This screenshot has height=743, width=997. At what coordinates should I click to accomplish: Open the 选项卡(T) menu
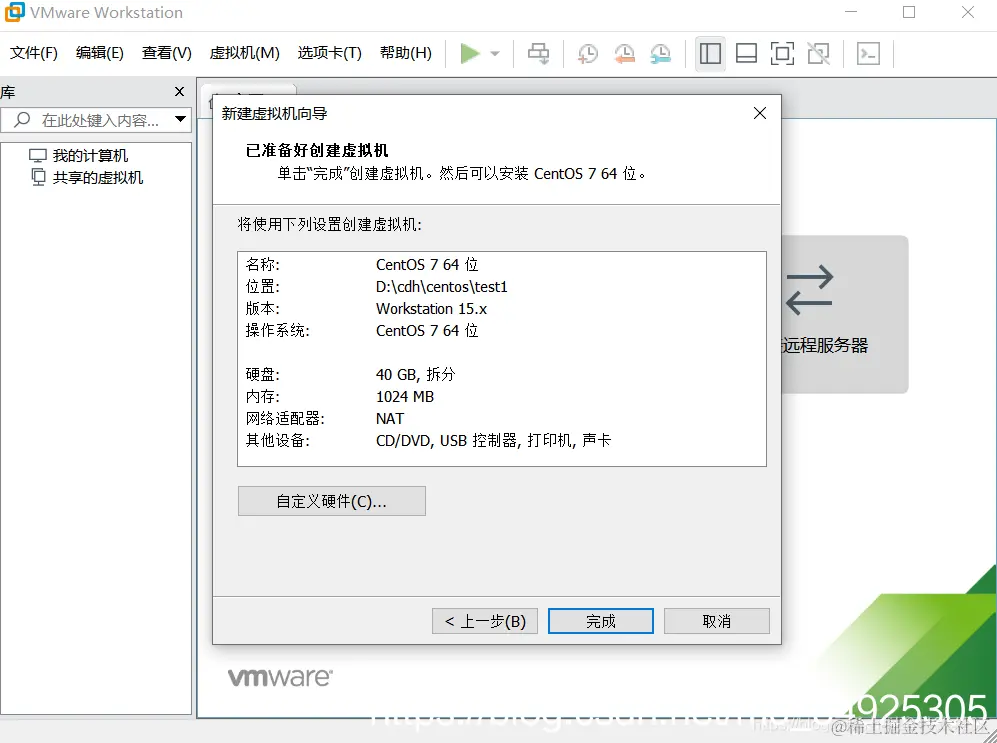pyautogui.click(x=329, y=53)
